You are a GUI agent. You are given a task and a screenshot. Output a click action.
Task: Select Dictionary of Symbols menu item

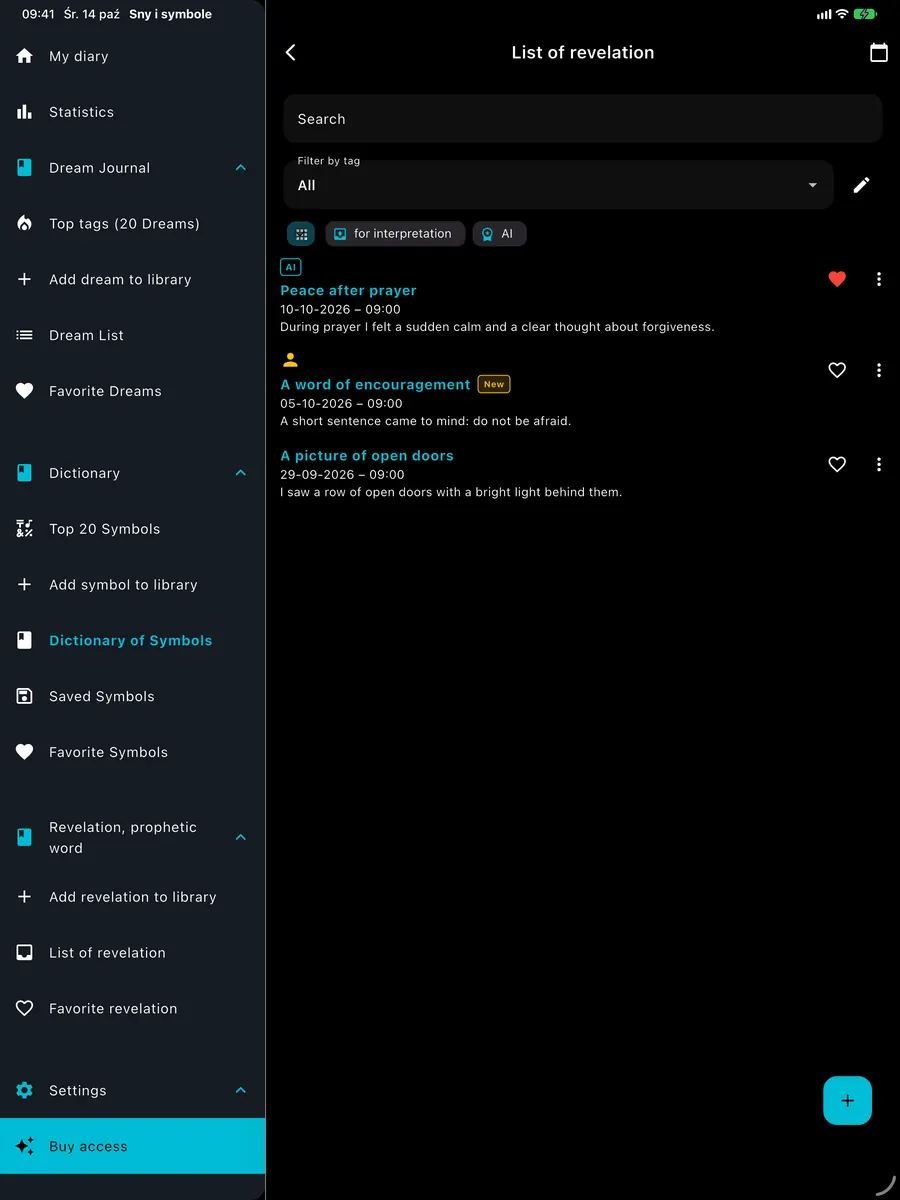point(130,641)
